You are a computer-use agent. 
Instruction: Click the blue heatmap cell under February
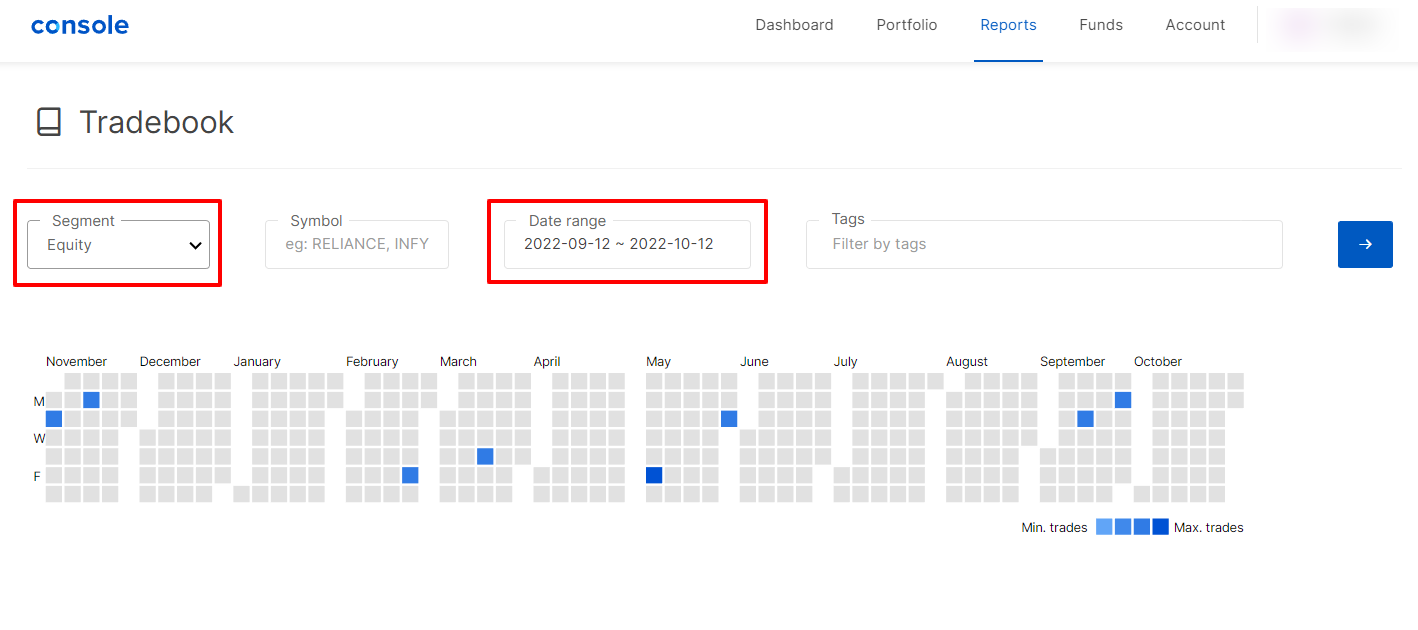[x=410, y=475]
